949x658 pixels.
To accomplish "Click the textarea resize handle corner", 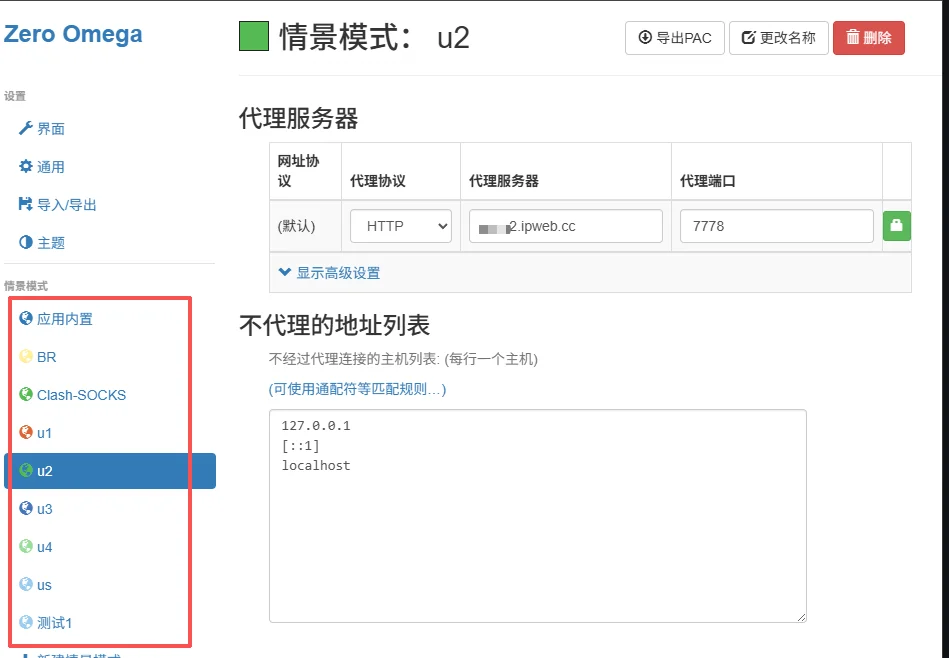I will 801,617.
